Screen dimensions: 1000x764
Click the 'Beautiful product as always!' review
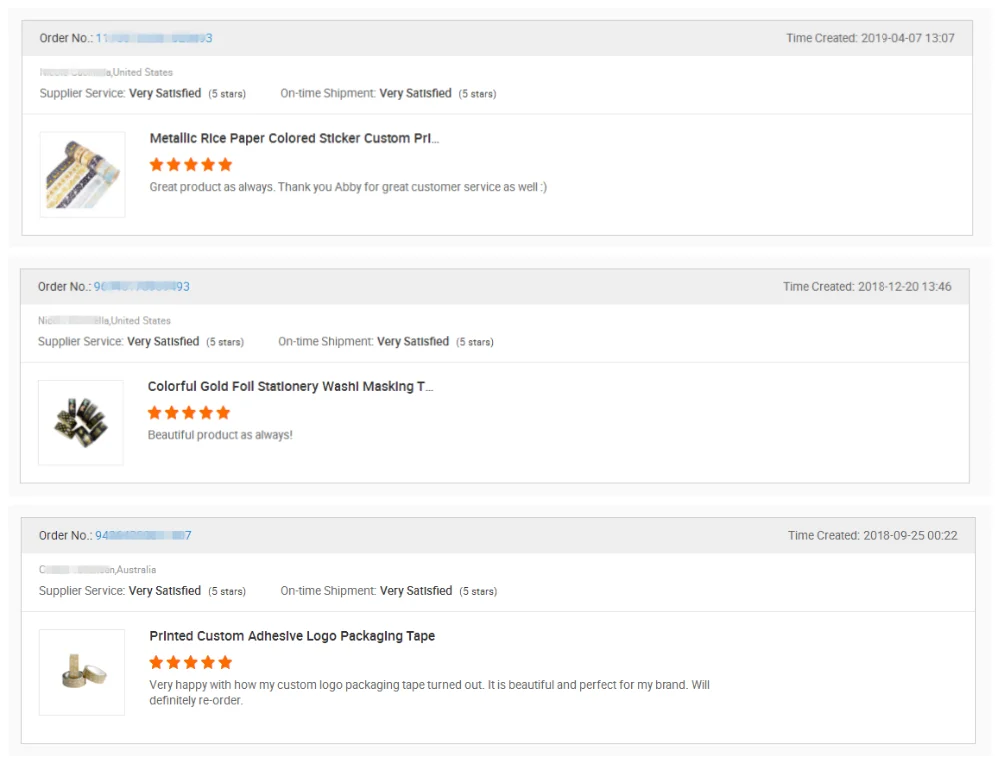220,435
